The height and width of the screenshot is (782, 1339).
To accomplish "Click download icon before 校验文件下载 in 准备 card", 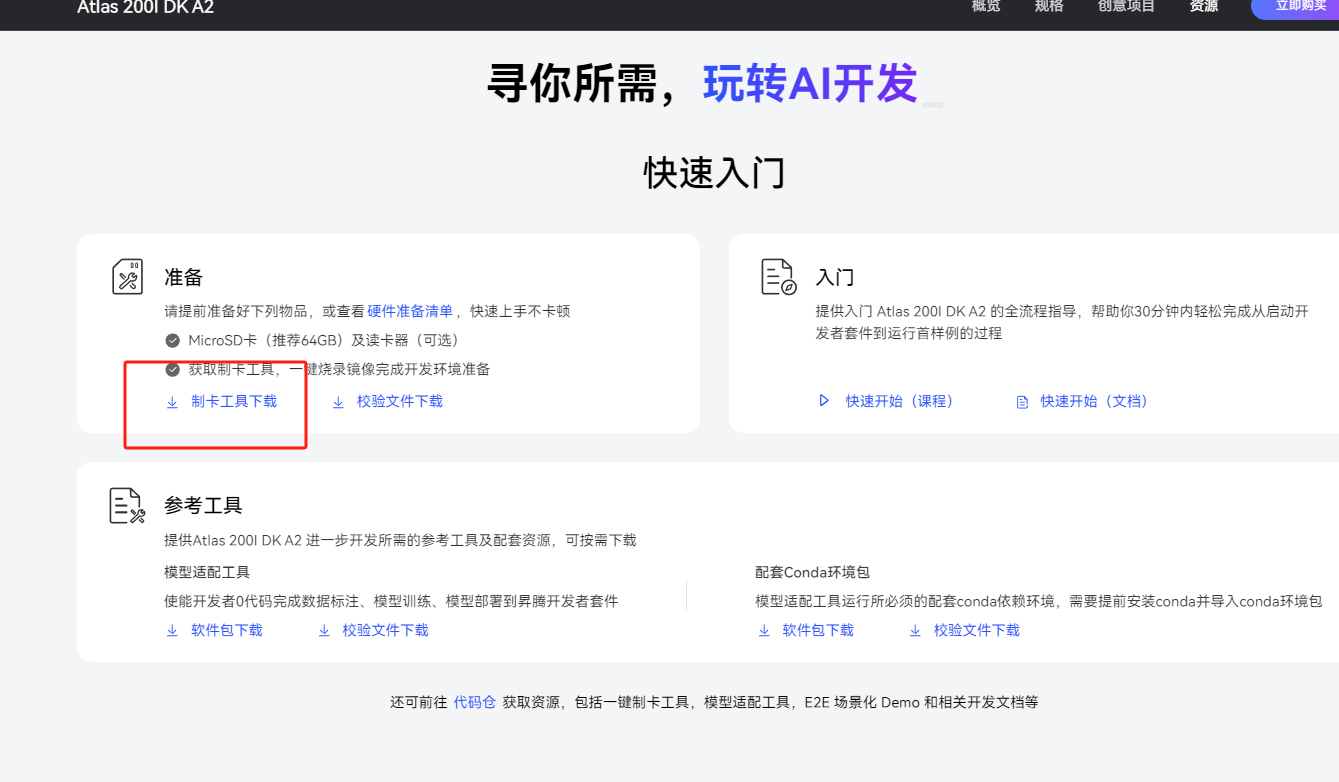I will pos(338,402).
